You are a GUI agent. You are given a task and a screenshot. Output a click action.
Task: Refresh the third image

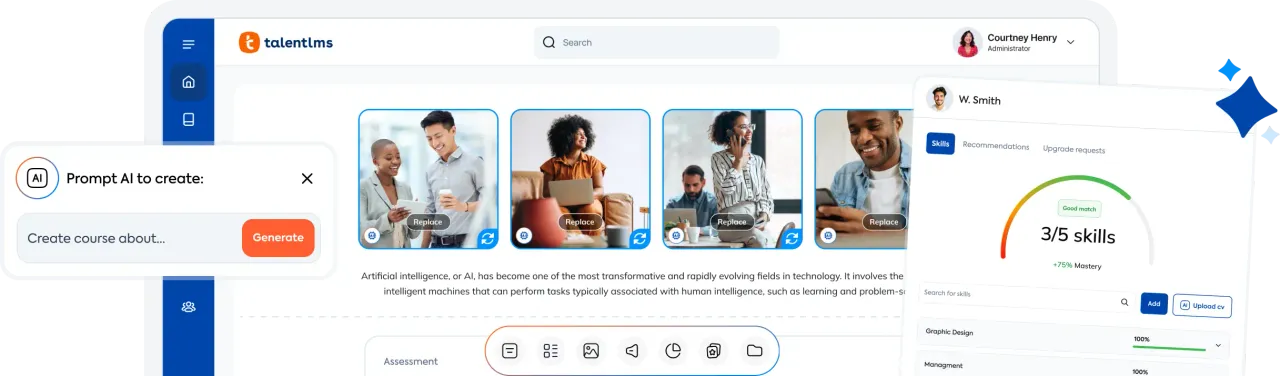(x=791, y=238)
